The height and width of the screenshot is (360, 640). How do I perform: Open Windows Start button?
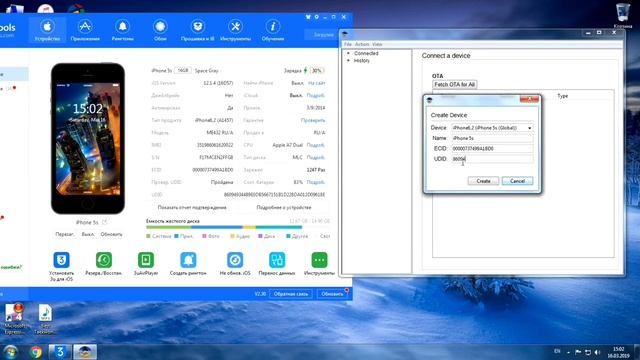[10, 352]
